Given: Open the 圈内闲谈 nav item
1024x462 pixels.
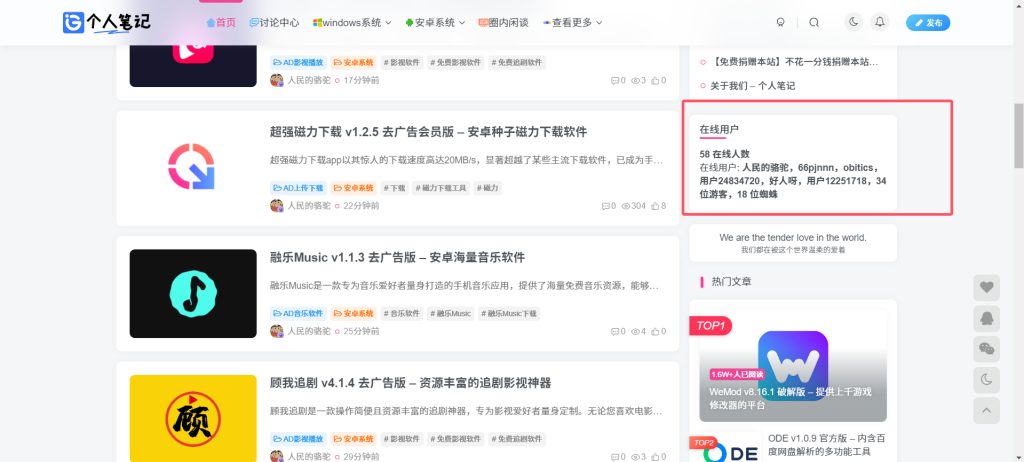Looking at the screenshot, I should [x=503, y=22].
